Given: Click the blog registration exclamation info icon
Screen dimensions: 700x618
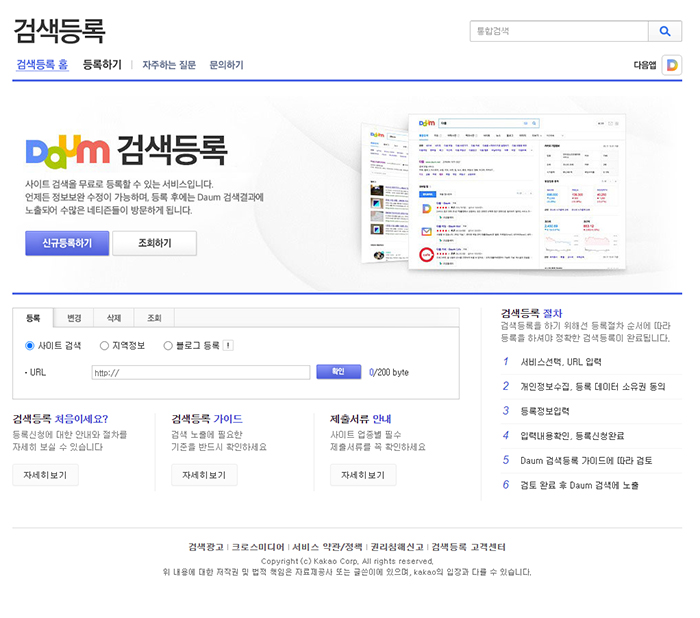Looking at the screenshot, I should click(x=228, y=346).
